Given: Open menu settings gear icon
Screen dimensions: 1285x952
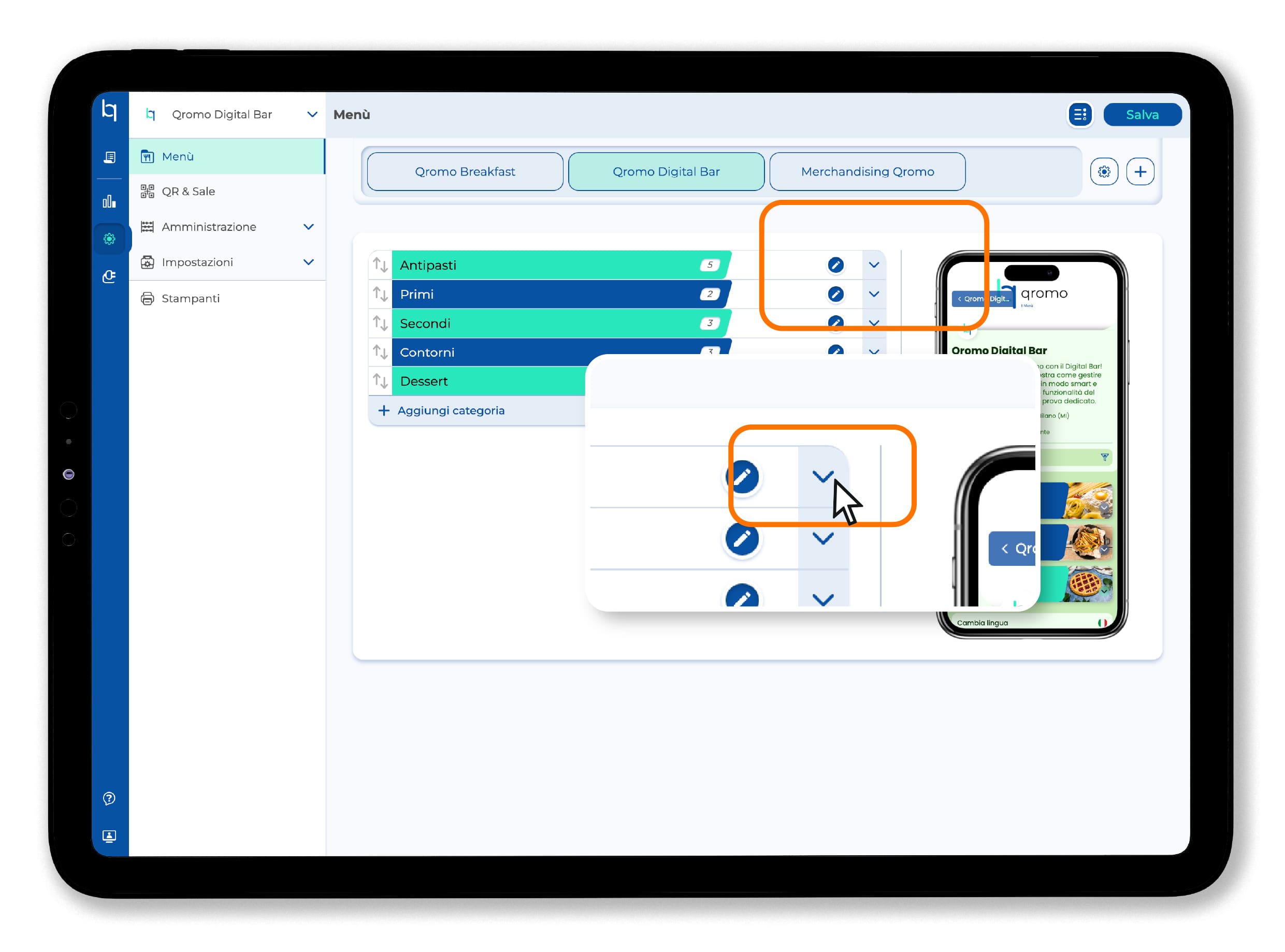Looking at the screenshot, I should tap(1103, 172).
